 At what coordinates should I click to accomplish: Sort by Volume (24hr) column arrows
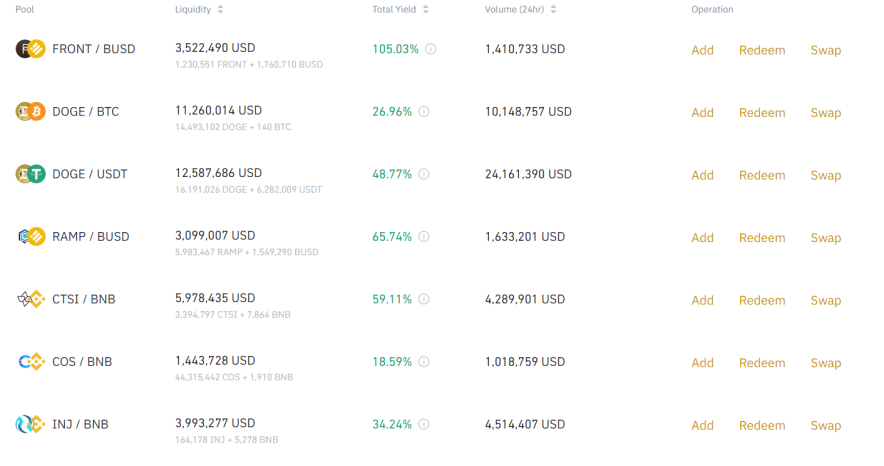pos(554,10)
